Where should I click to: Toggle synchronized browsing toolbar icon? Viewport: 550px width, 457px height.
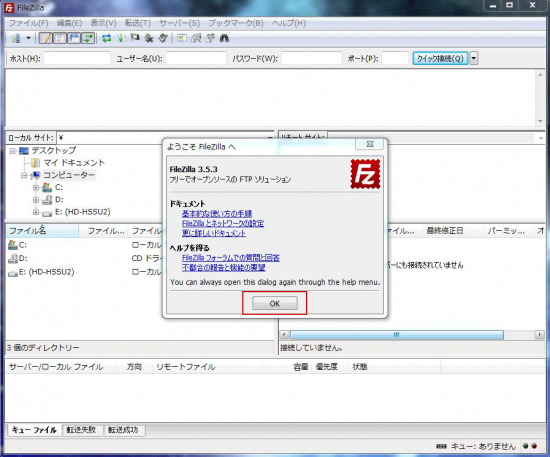210,38
